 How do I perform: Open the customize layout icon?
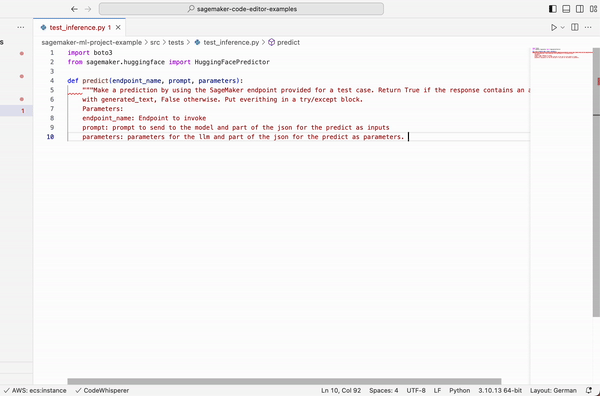click(593, 9)
